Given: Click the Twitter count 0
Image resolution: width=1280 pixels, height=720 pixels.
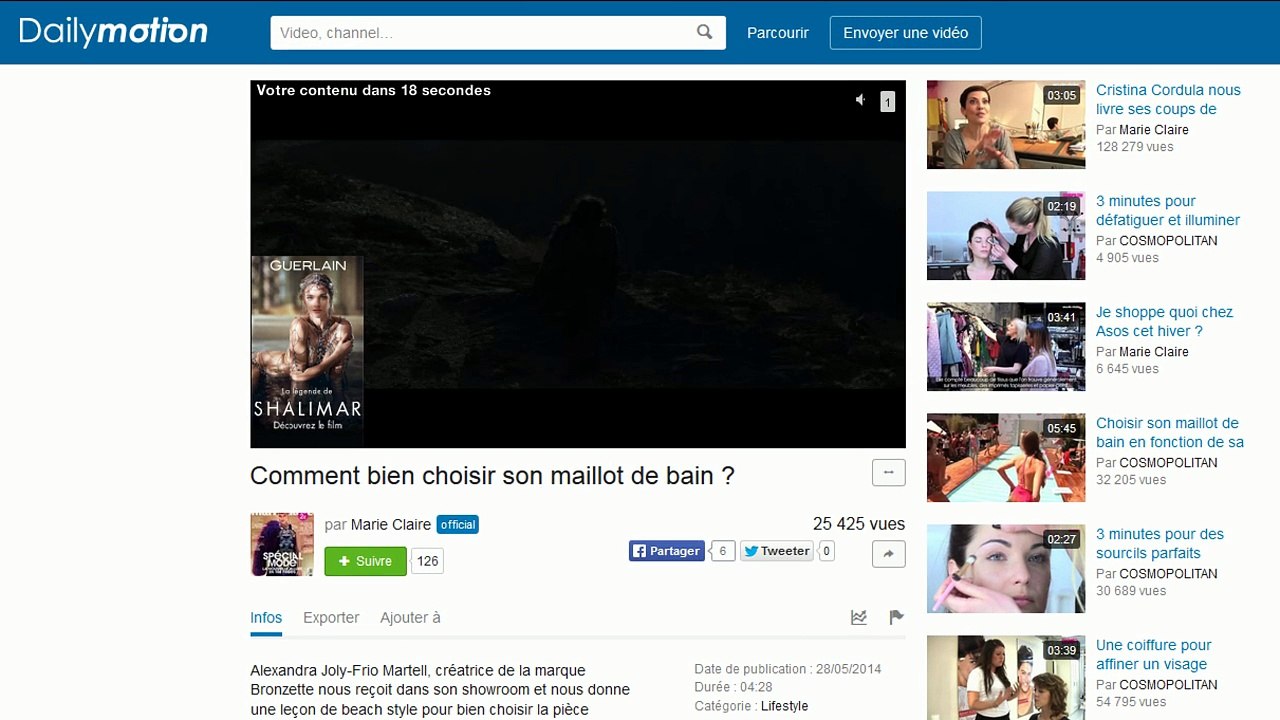Looking at the screenshot, I should (x=826, y=551).
